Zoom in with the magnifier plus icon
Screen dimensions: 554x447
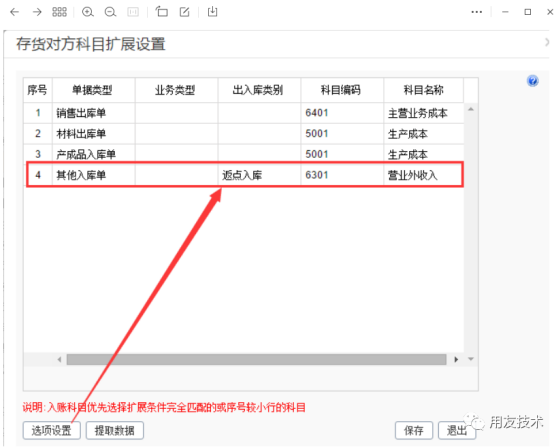[x=88, y=12]
